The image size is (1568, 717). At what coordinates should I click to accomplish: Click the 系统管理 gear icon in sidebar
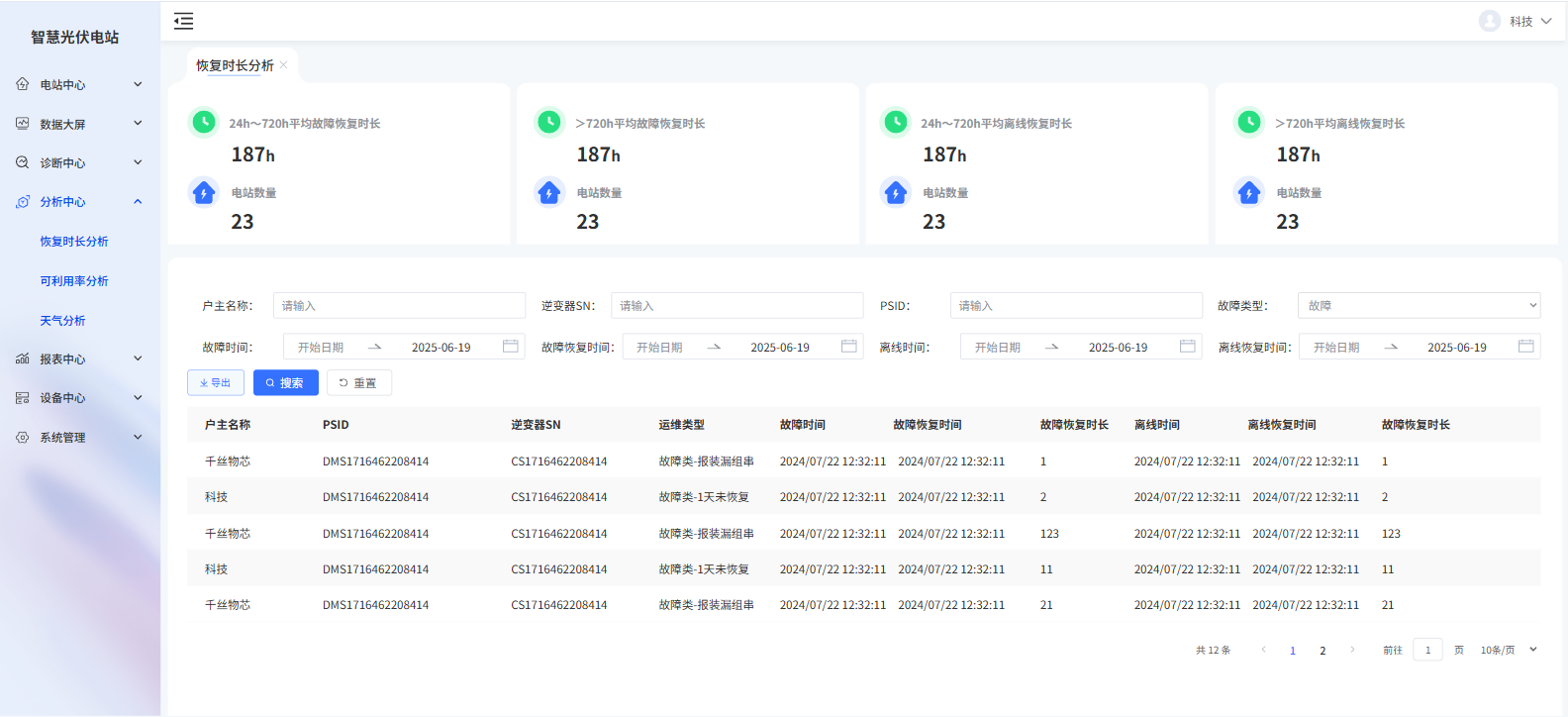[x=23, y=437]
